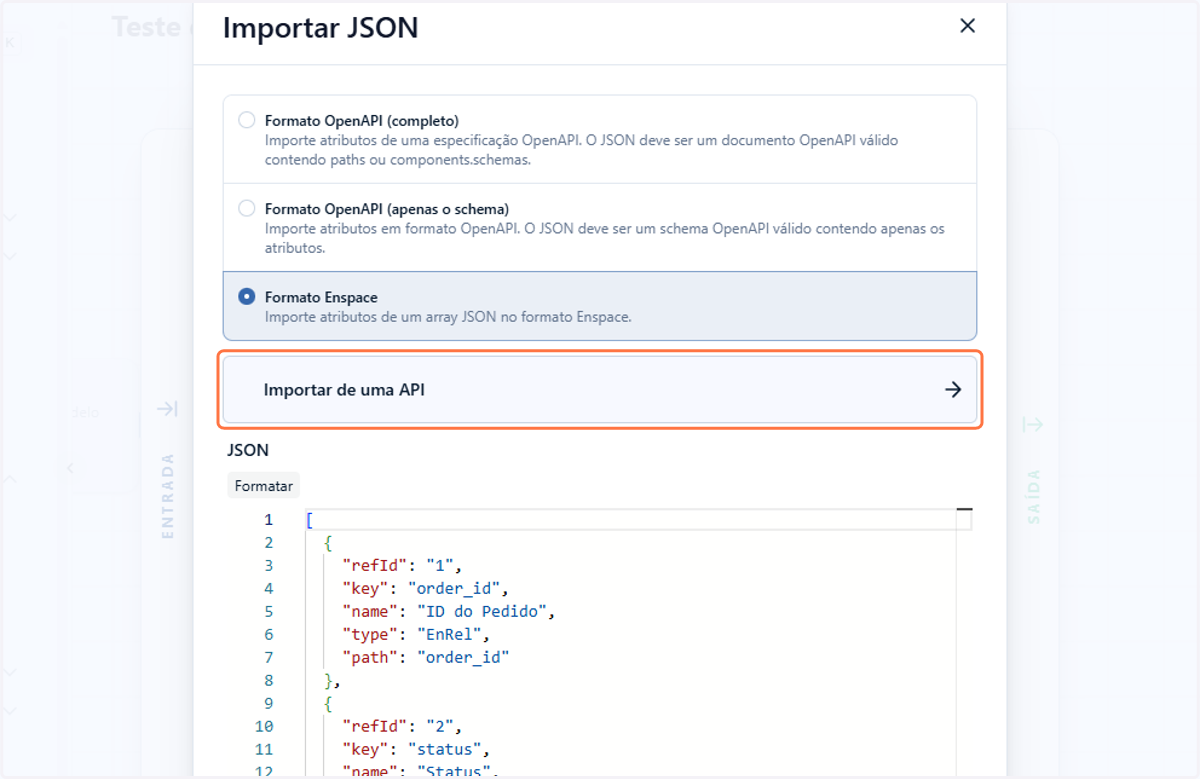1200x779 pixels.
Task: Click the "EnRel" type value
Action: 448,634
